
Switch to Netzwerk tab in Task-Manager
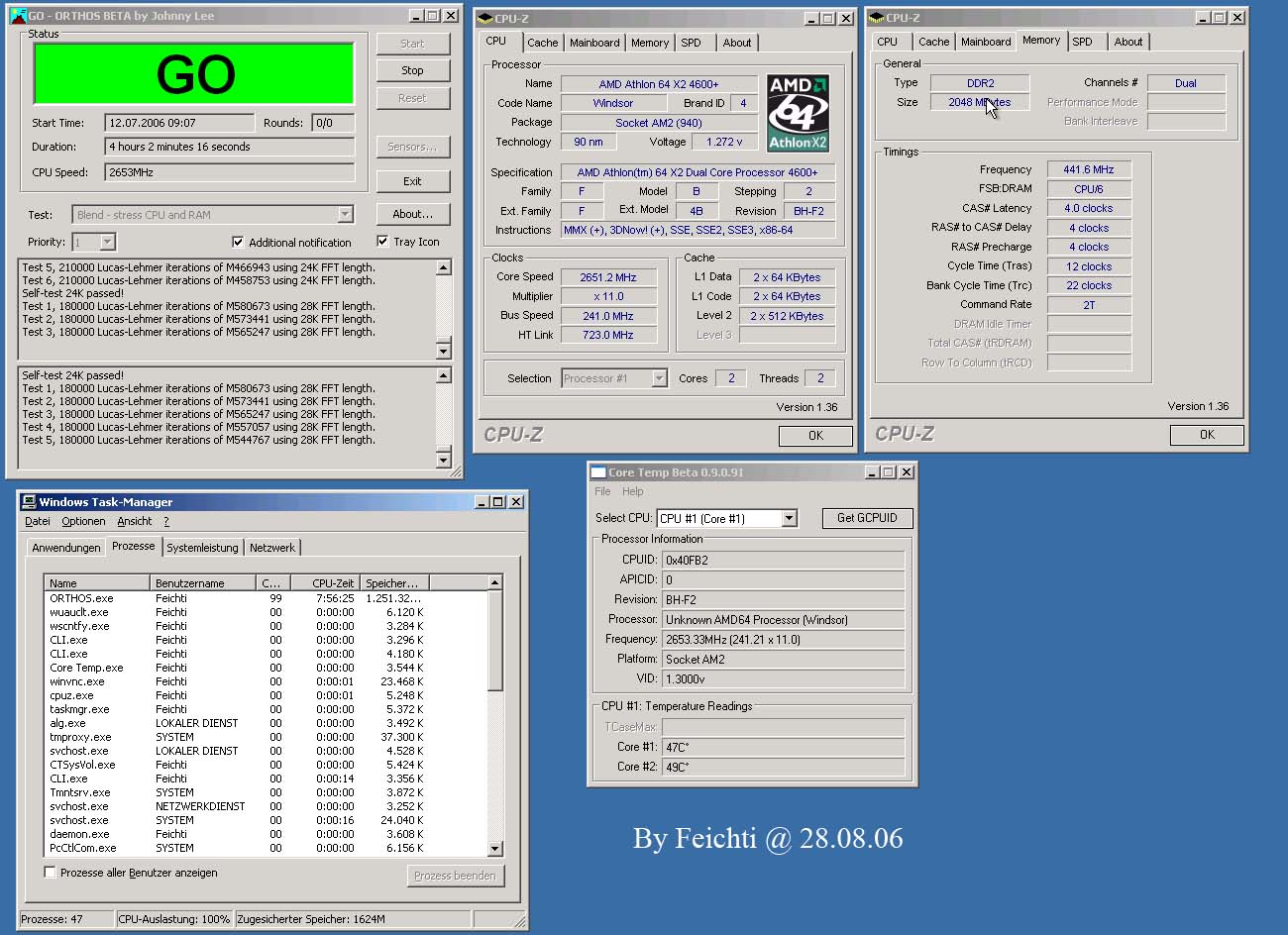pyautogui.click(x=272, y=548)
